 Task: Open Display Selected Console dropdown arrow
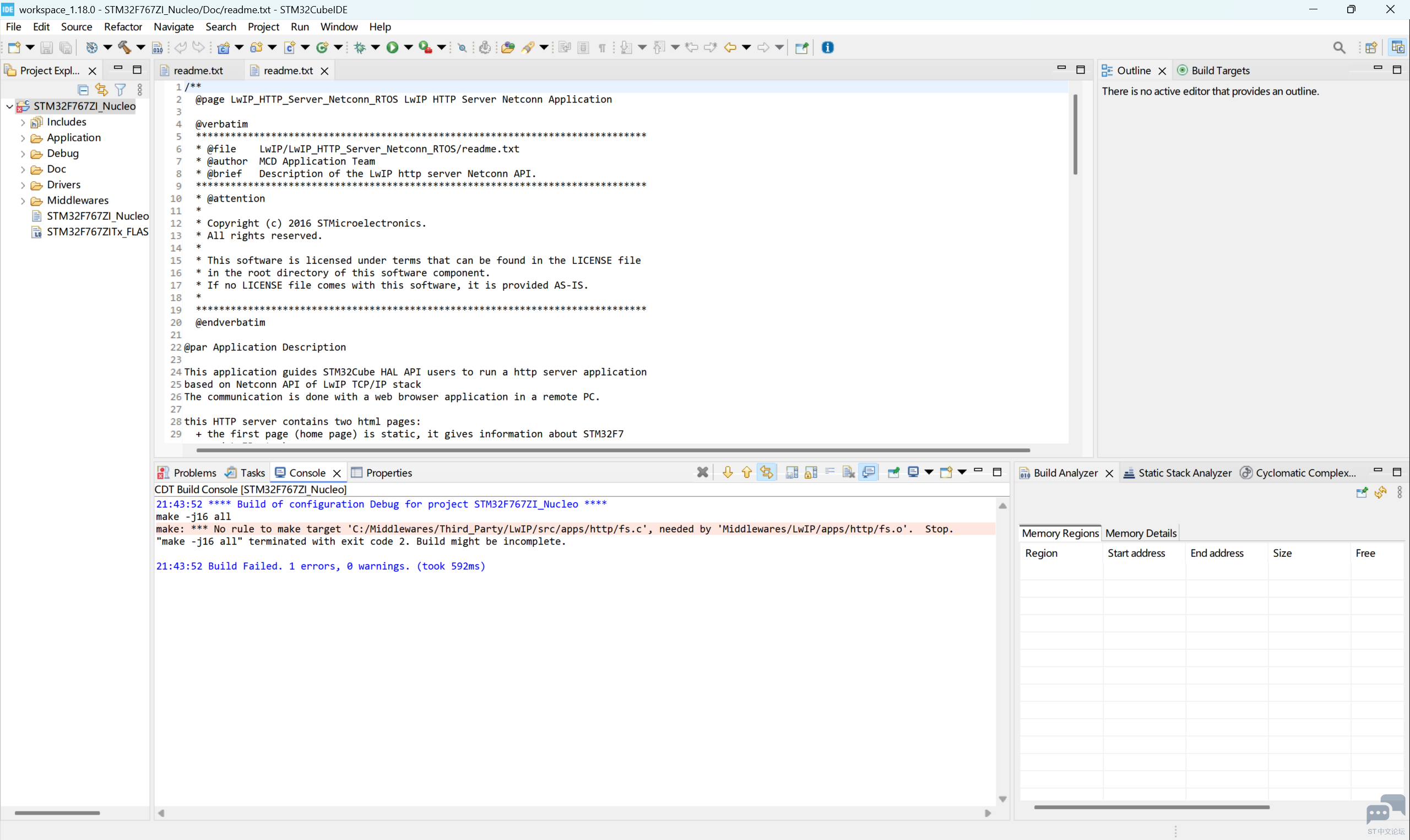coord(929,472)
